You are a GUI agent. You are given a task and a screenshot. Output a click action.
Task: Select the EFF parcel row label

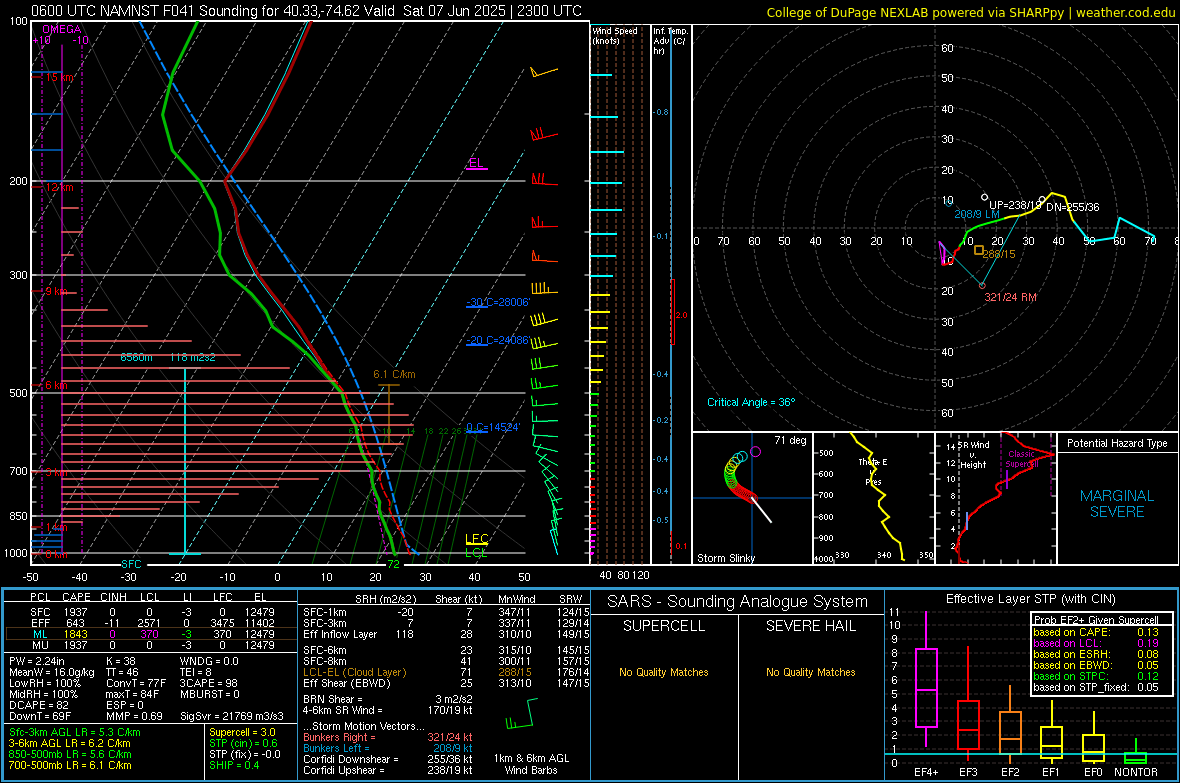[x=40, y=623]
